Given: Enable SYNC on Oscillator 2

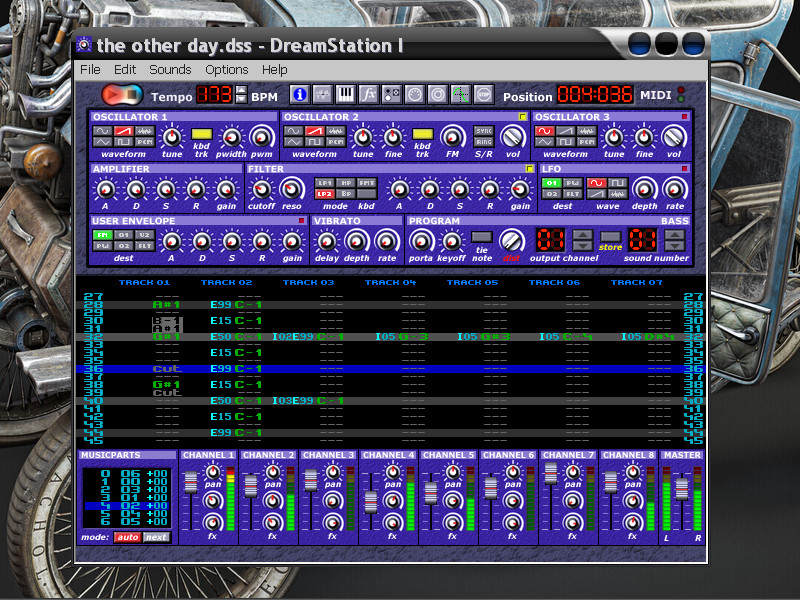Looking at the screenshot, I should 484,131.
